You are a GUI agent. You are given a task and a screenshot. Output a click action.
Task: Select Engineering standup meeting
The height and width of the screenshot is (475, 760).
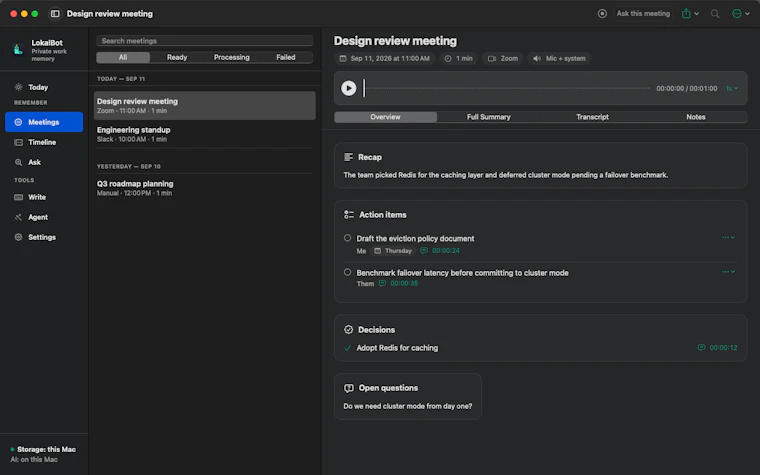click(x=205, y=134)
